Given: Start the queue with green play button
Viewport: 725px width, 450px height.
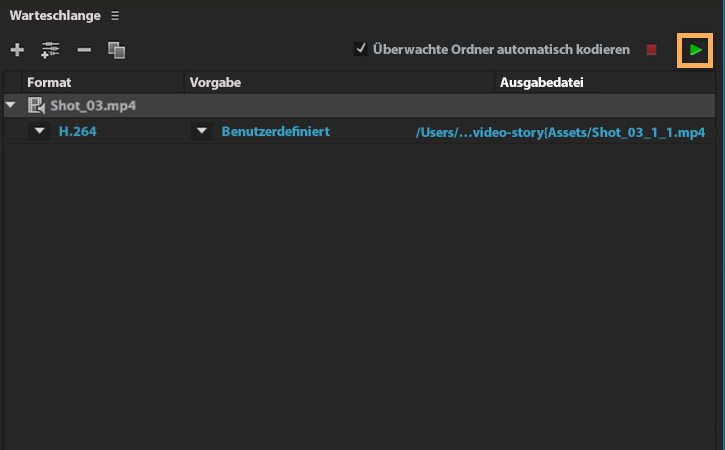Looking at the screenshot, I should pyautogui.click(x=696, y=49).
